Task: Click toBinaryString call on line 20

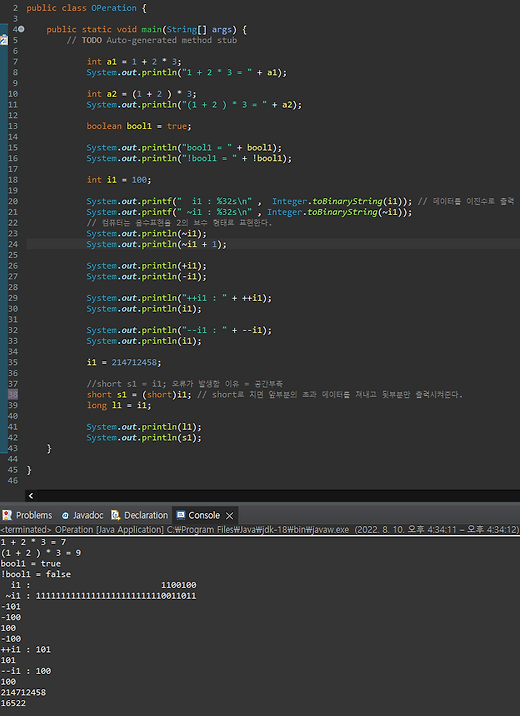Action: click(347, 201)
